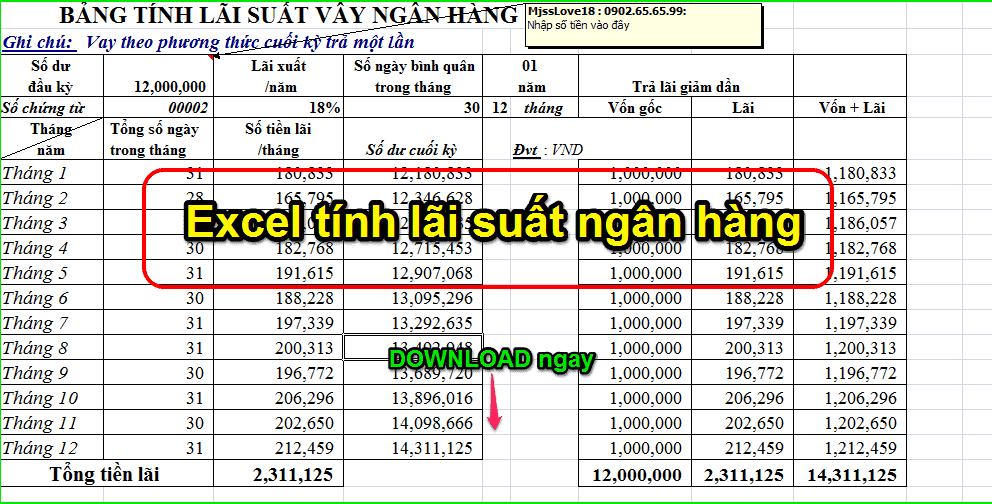
Task: Click the 'Tổng tiền lãi' total label
Action: tap(105, 475)
